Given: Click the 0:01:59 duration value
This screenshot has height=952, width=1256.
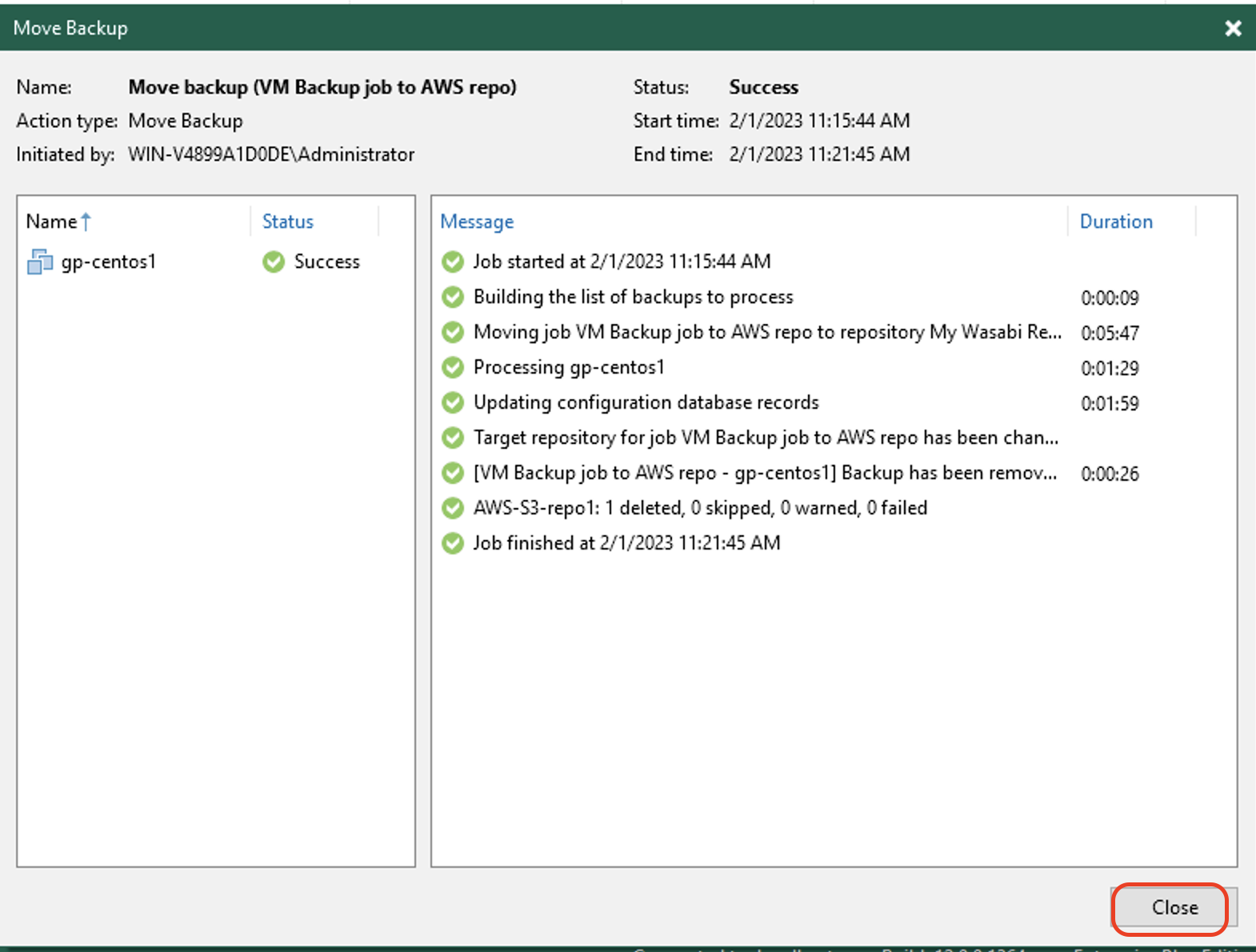Looking at the screenshot, I should [1110, 404].
